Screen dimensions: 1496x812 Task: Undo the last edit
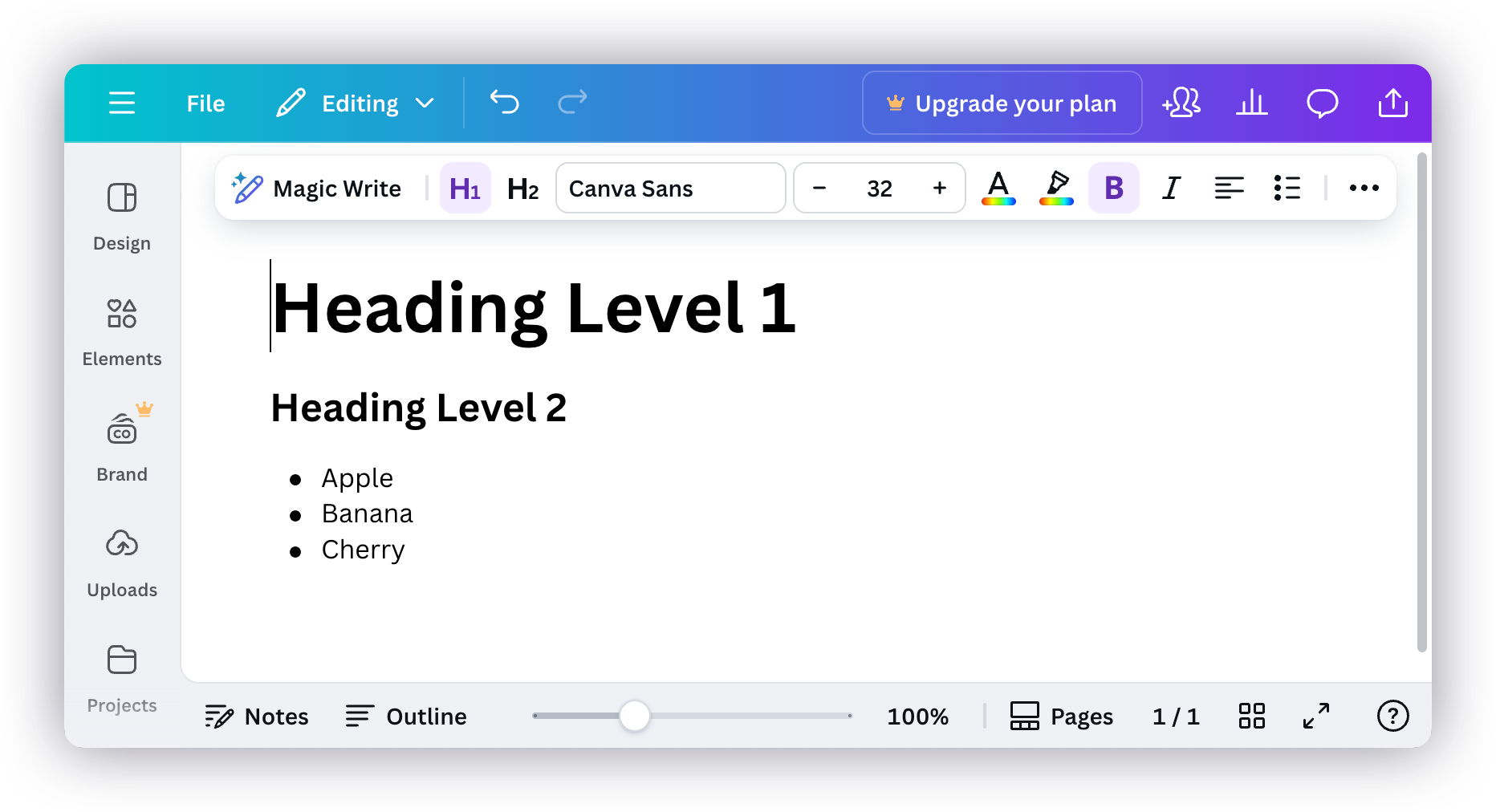[x=504, y=103]
